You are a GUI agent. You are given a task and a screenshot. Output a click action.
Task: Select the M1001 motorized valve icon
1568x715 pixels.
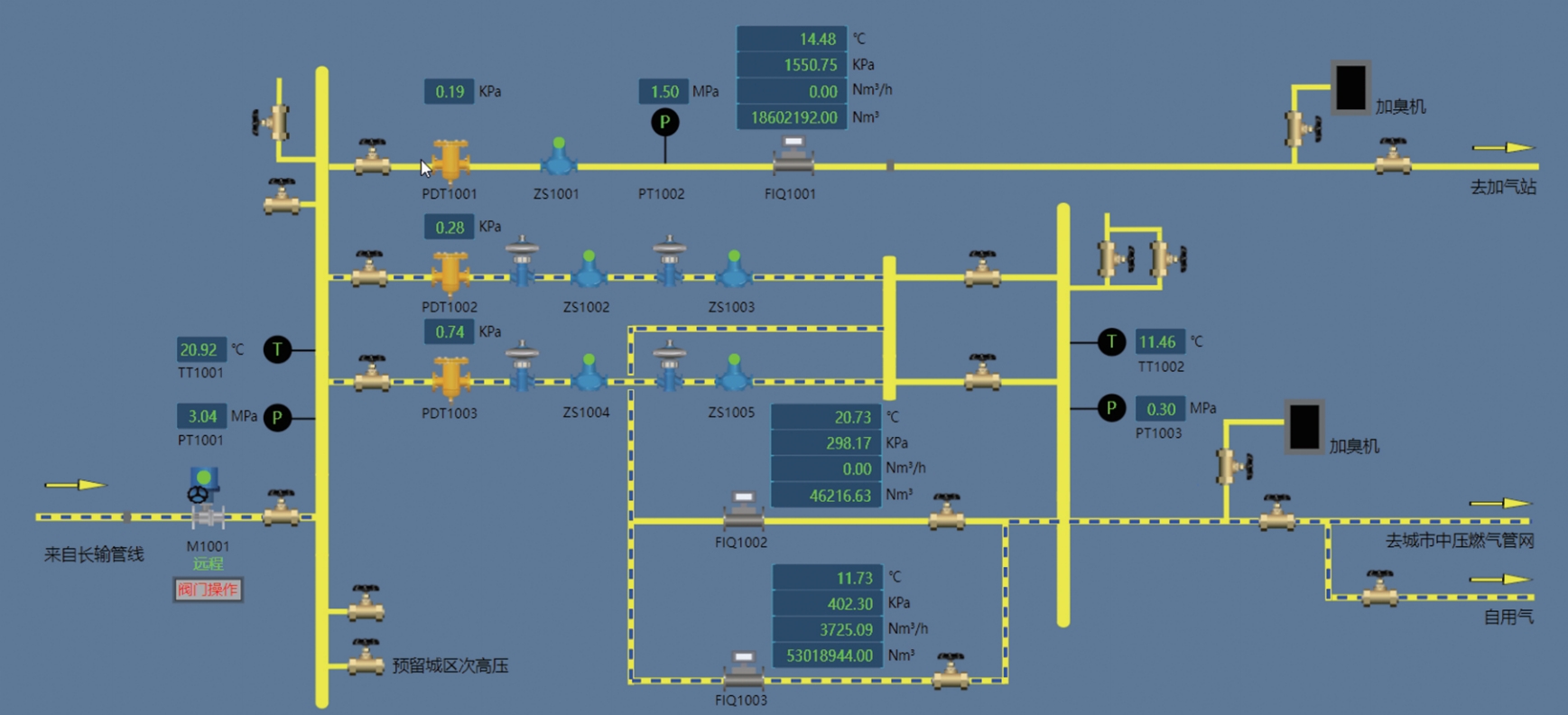coord(206,498)
